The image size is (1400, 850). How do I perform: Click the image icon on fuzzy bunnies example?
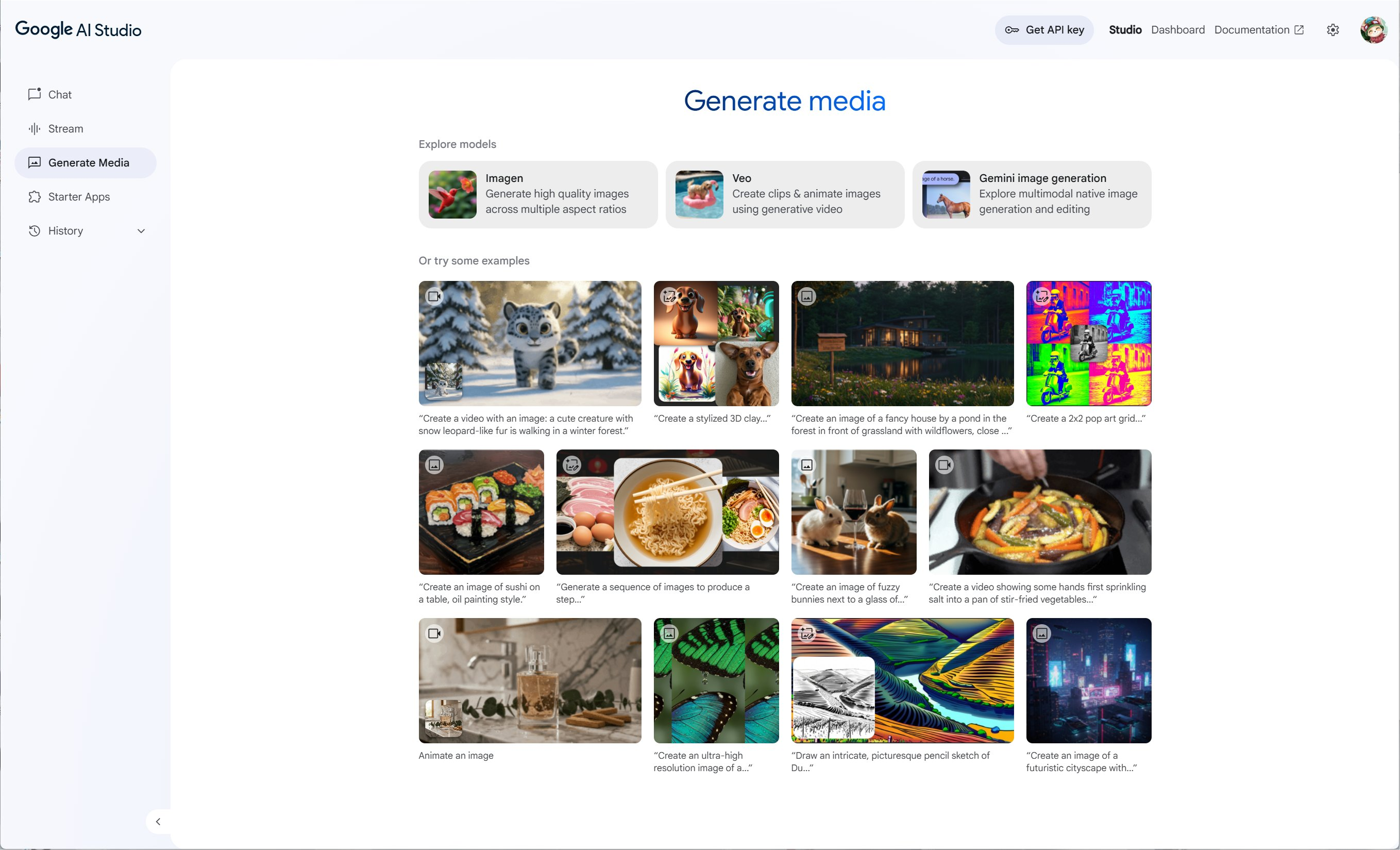click(x=807, y=465)
